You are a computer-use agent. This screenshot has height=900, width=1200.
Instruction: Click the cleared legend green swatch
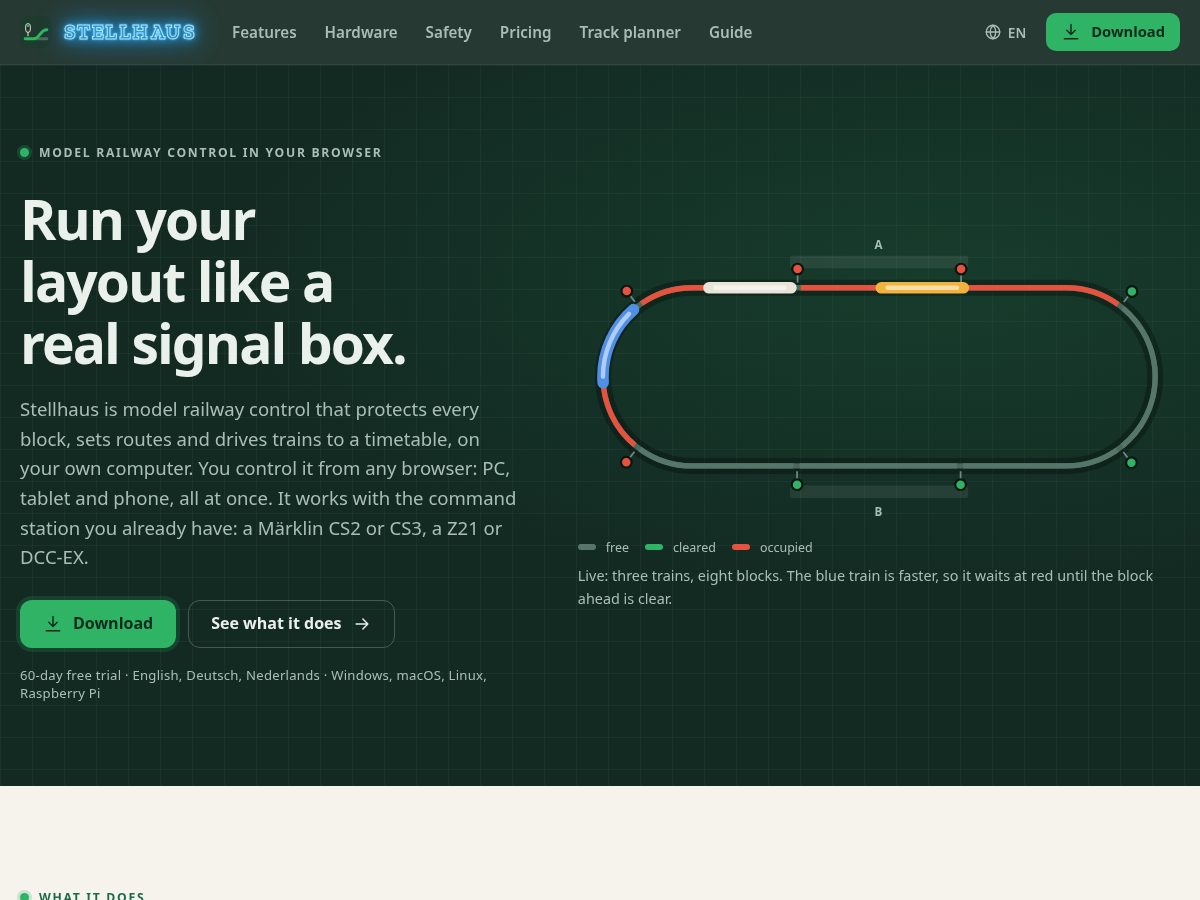[654, 547]
